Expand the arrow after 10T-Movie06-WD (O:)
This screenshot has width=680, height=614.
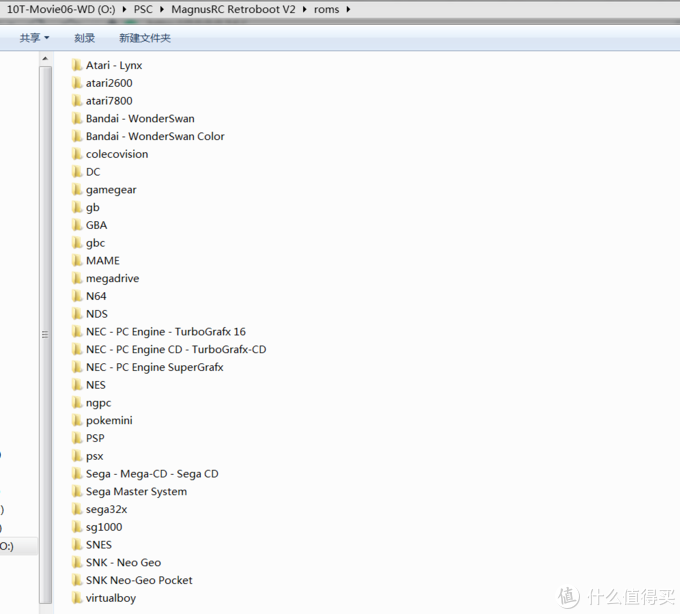(124, 9)
